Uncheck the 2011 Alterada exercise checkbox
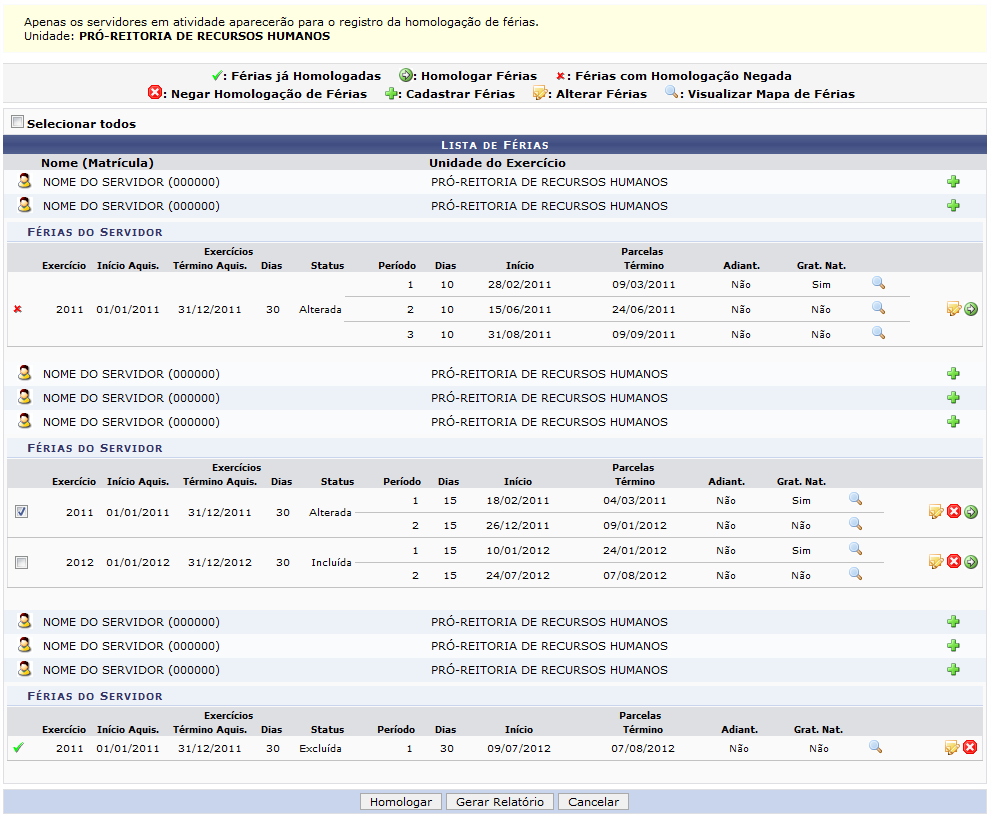The height and width of the screenshot is (819, 995). pos(22,512)
